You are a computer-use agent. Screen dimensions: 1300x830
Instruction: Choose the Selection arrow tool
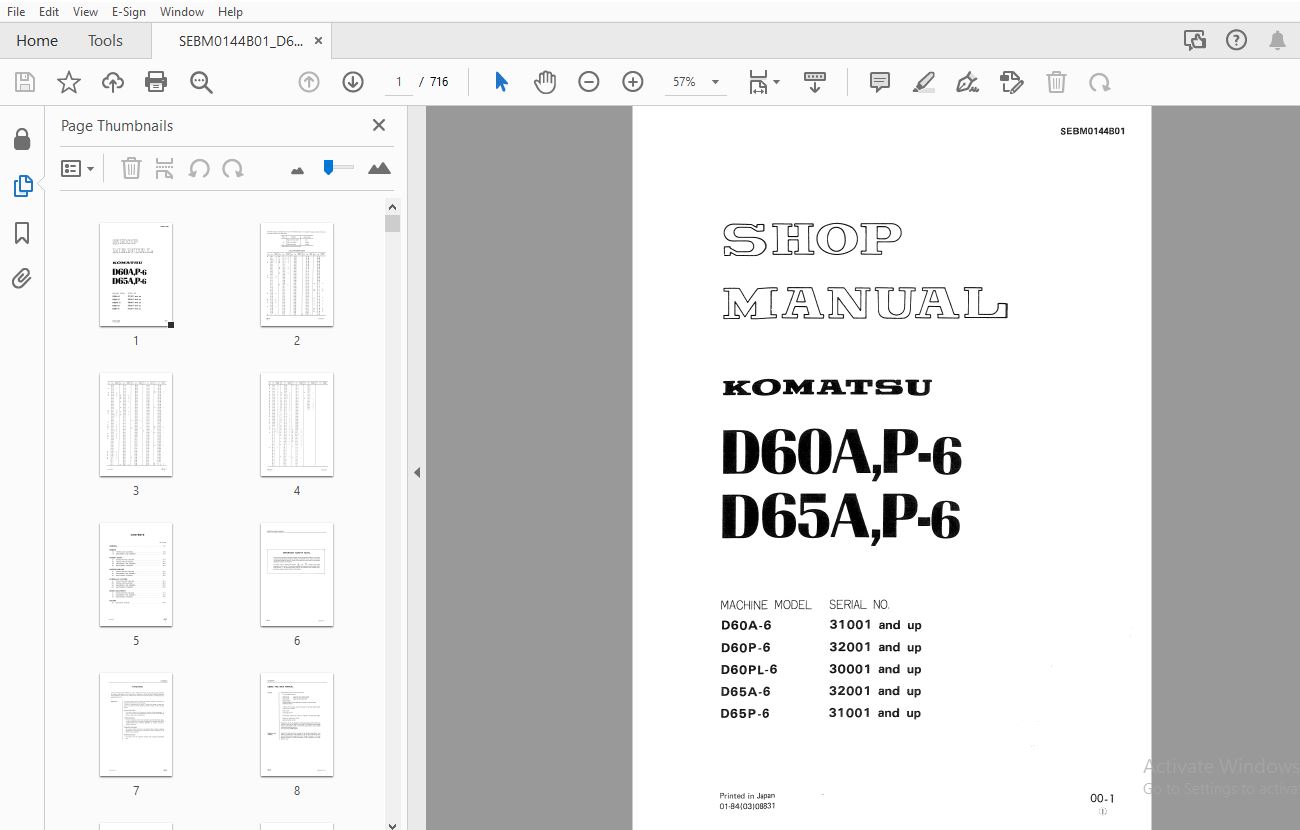pyautogui.click(x=501, y=82)
